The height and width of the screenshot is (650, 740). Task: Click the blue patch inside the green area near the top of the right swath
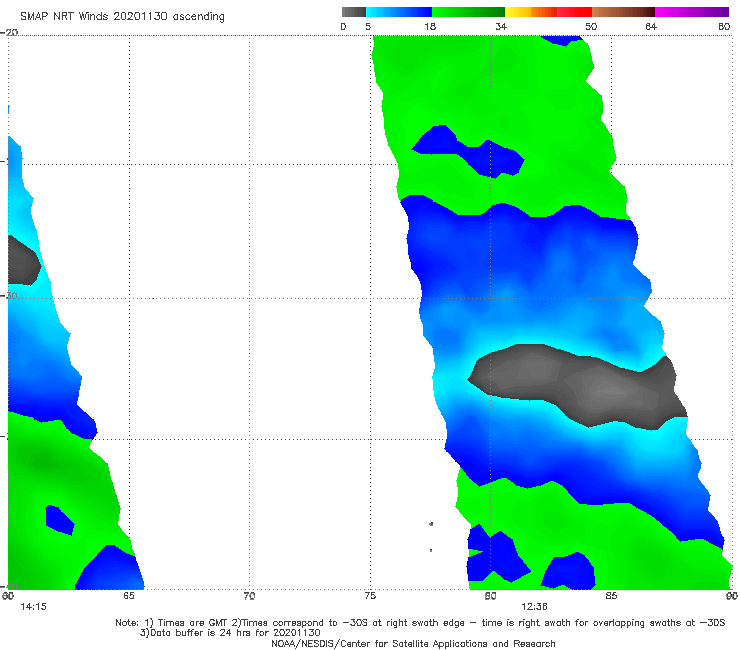point(467,152)
